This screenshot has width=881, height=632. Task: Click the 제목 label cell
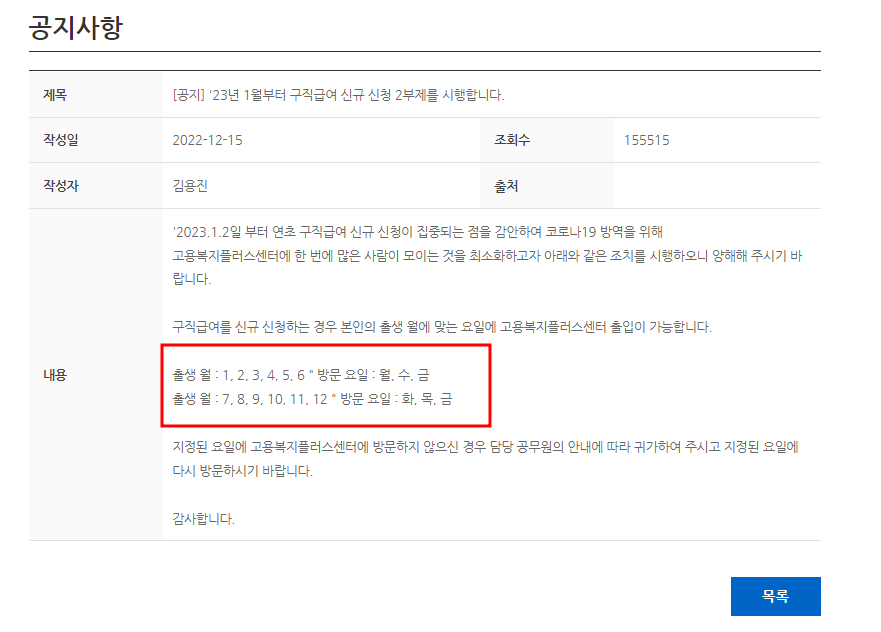click(x=96, y=94)
